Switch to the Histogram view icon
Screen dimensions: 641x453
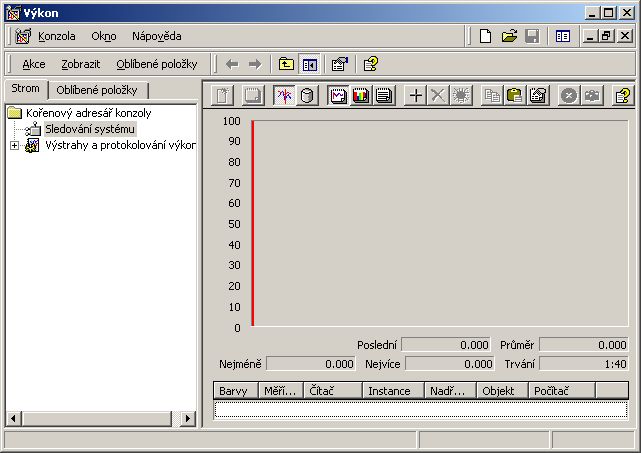361,96
